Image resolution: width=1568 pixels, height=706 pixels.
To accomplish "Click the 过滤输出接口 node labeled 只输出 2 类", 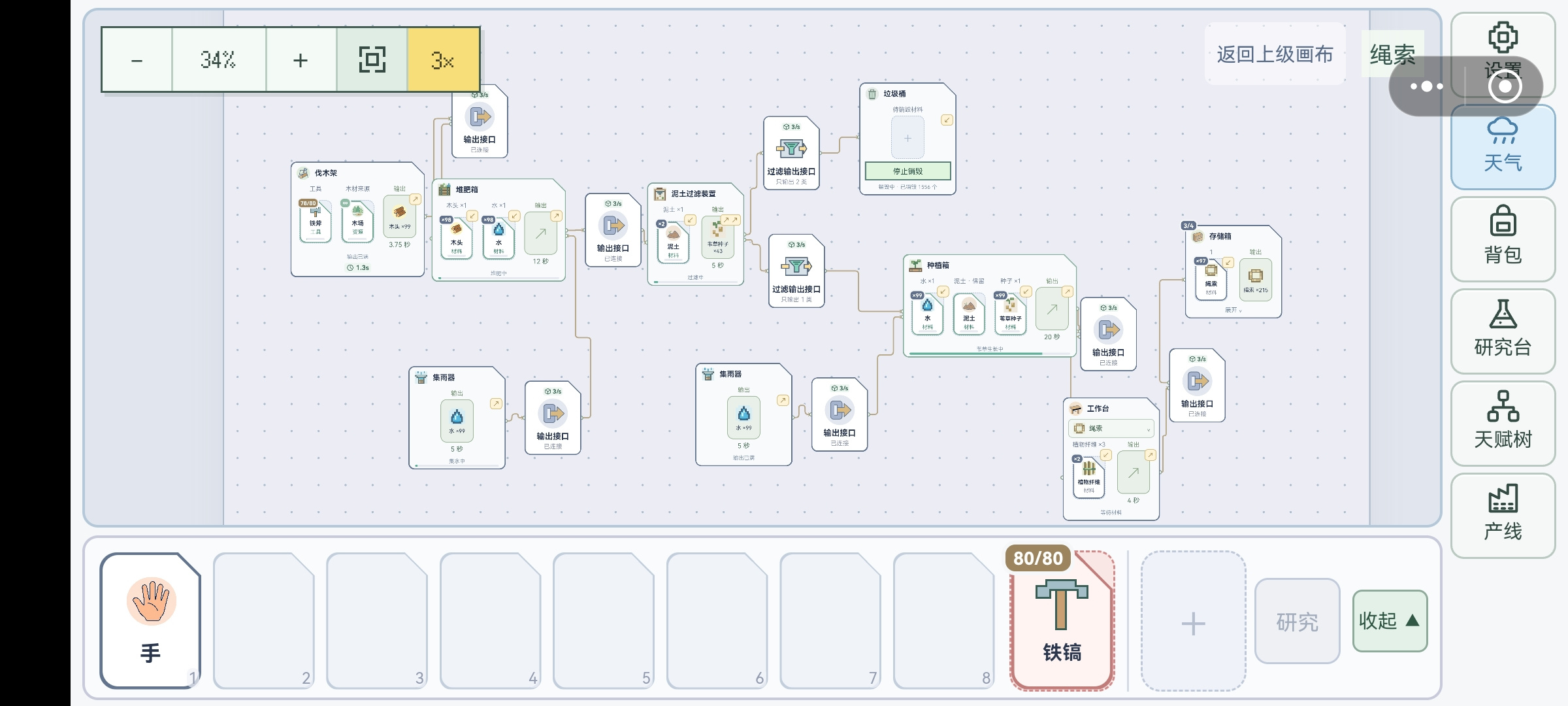I will [x=791, y=153].
